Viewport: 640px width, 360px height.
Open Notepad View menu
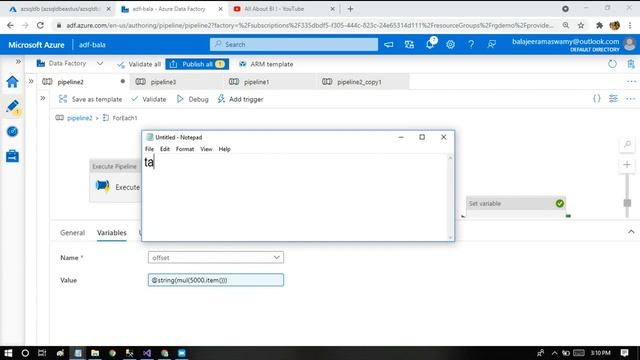[x=206, y=149]
